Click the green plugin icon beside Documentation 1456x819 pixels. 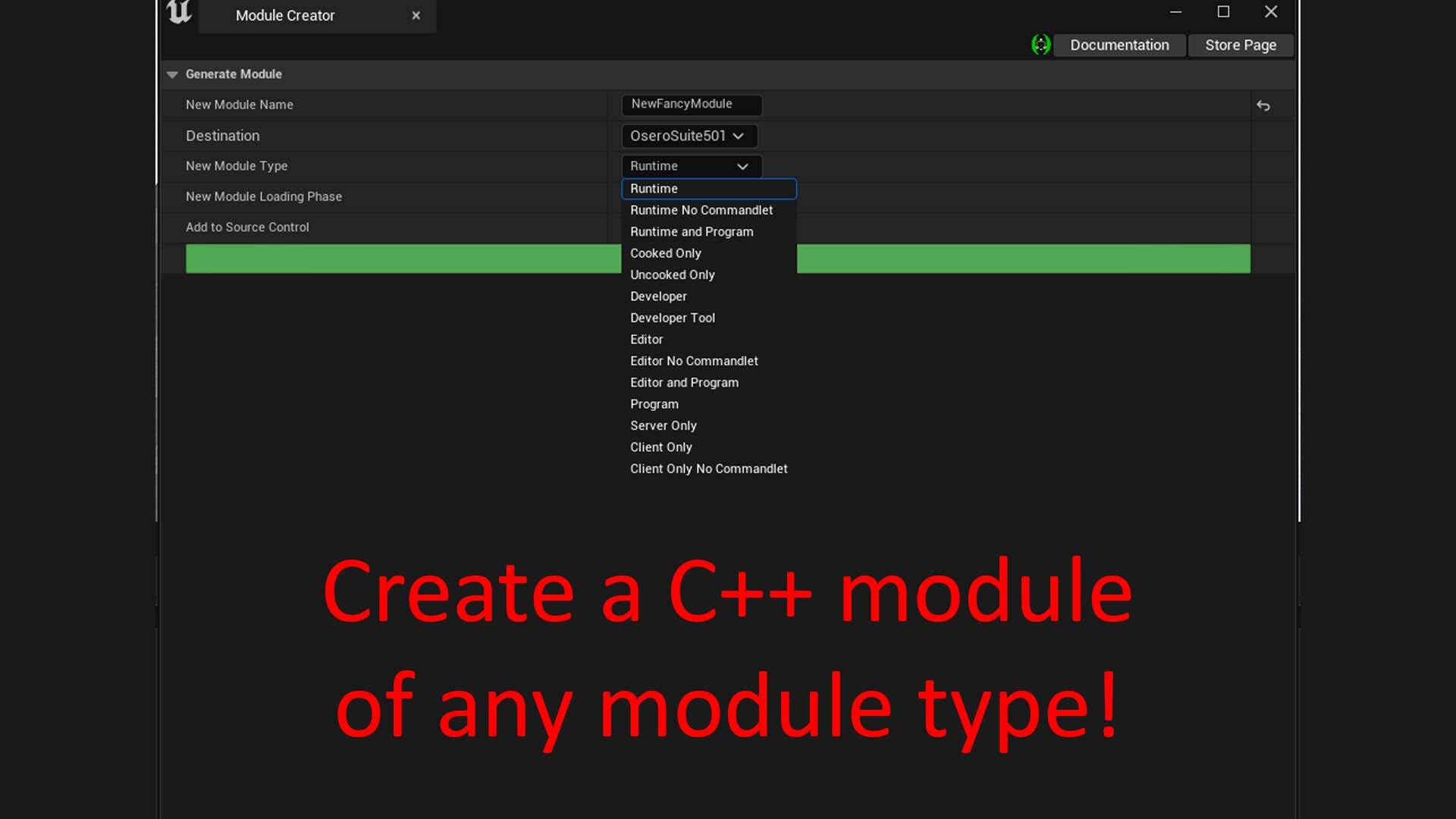(1040, 45)
